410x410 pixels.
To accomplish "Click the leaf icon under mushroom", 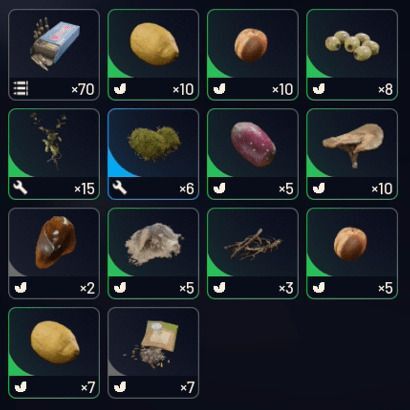I will (319, 188).
